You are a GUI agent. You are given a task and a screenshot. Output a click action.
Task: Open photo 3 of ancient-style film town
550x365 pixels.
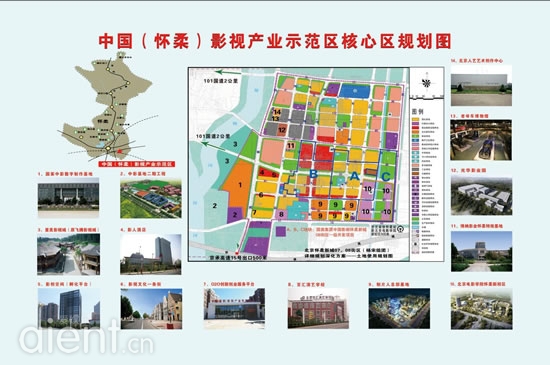click(68, 254)
